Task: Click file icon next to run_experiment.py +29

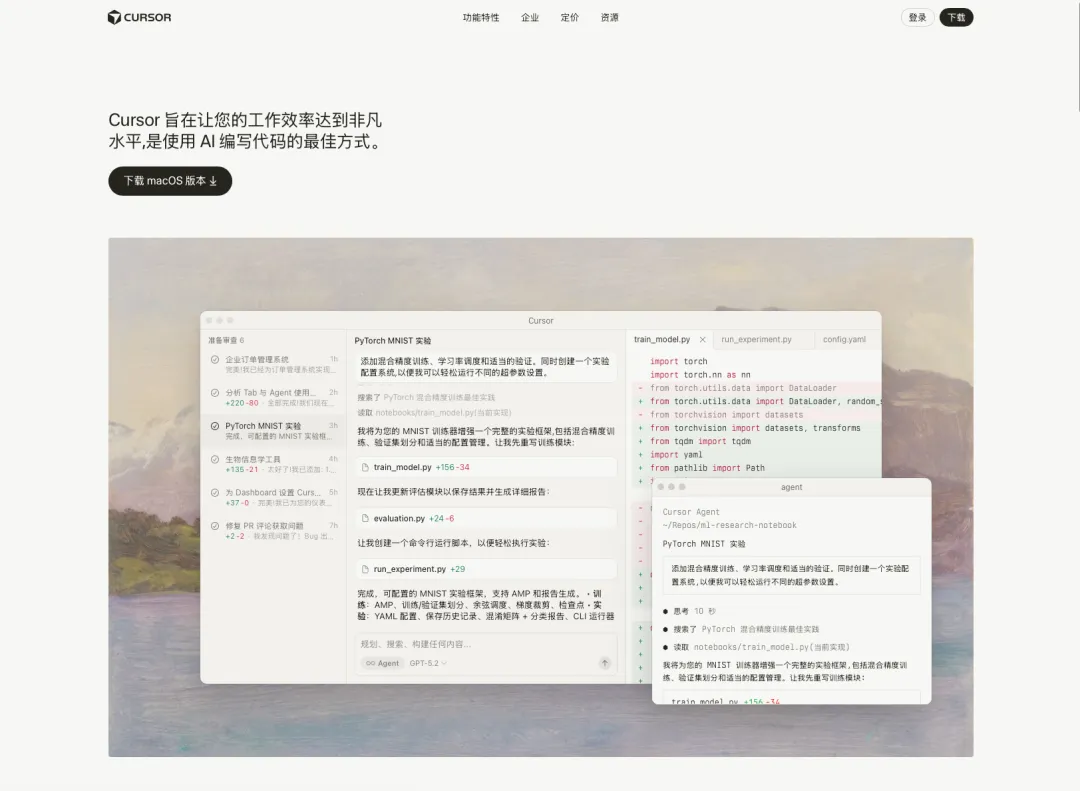Action: (x=365, y=569)
